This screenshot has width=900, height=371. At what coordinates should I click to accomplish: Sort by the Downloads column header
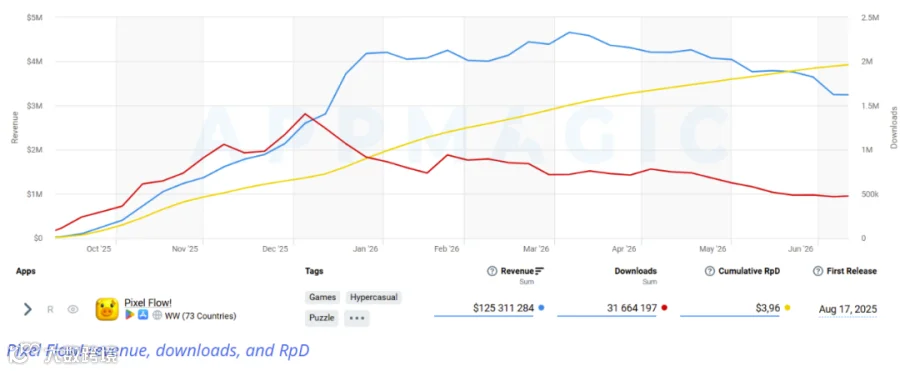coord(635,271)
